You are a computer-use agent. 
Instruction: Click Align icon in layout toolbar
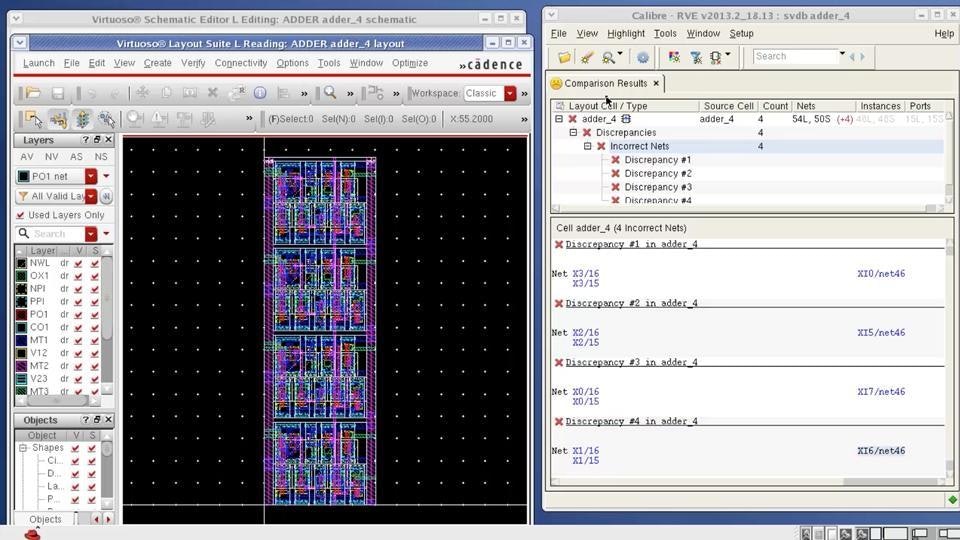click(283, 93)
